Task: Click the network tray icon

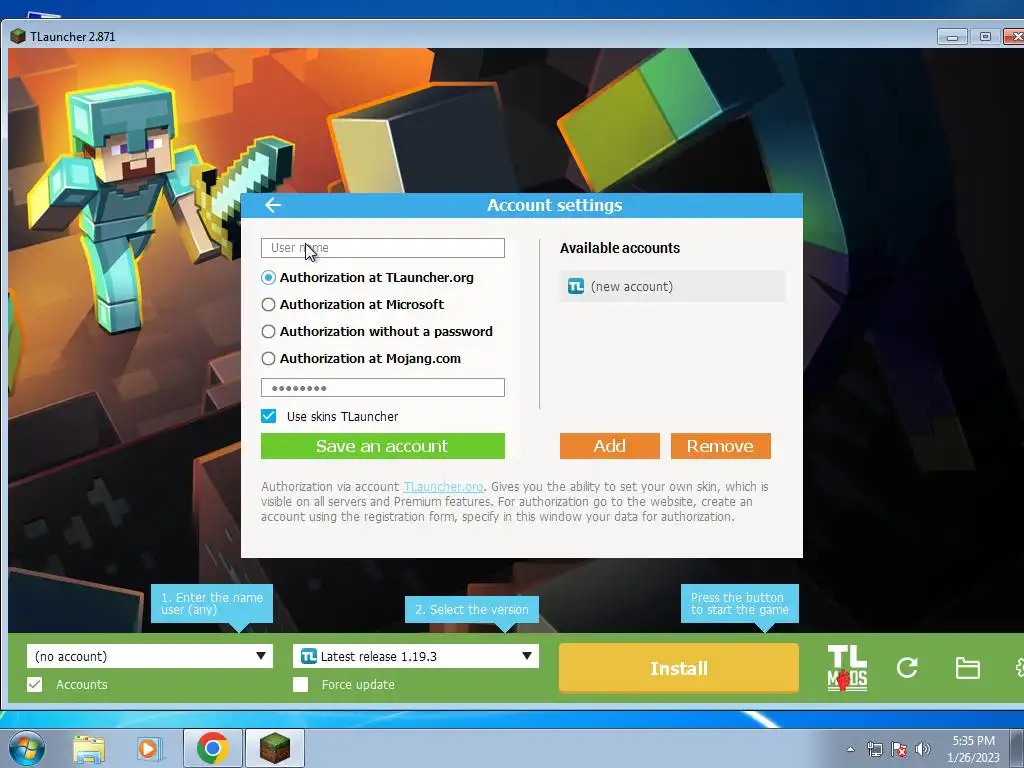Action: (x=874, y=749)
